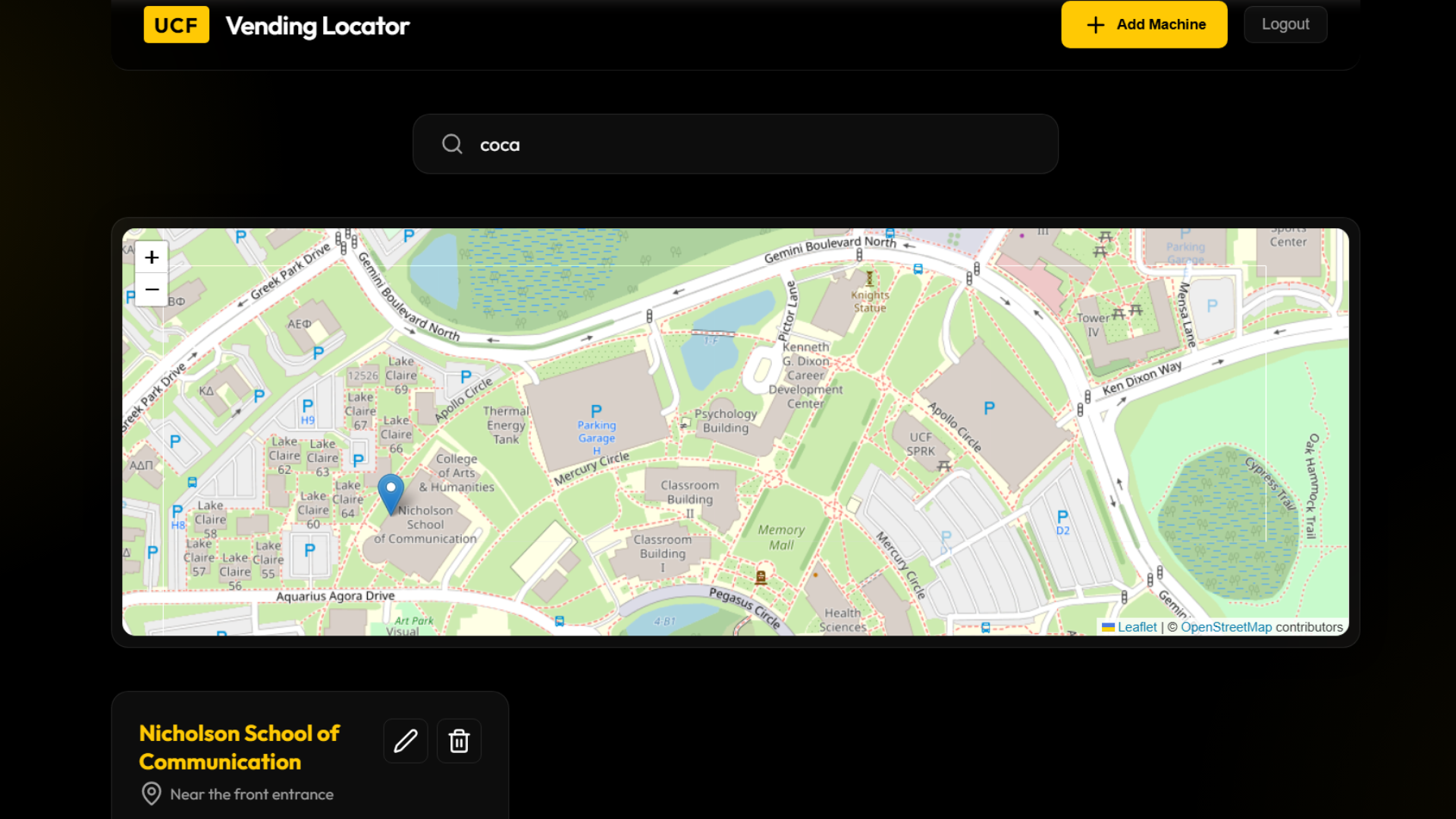Viewport: 1456px width, 819px height.
Task: Click Kenneth G. Dixon Career Development Center
Action: [x=805, y=375]
